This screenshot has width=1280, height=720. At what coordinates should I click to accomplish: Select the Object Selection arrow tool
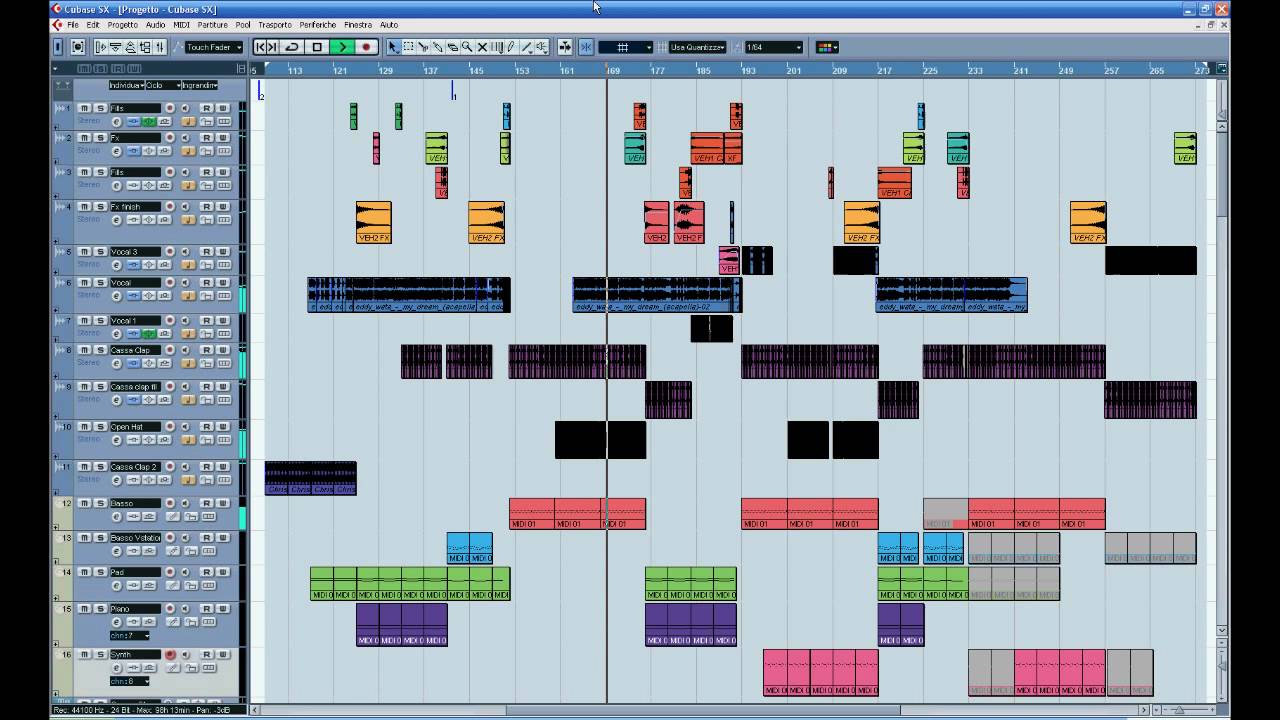[x=393, y=47]
